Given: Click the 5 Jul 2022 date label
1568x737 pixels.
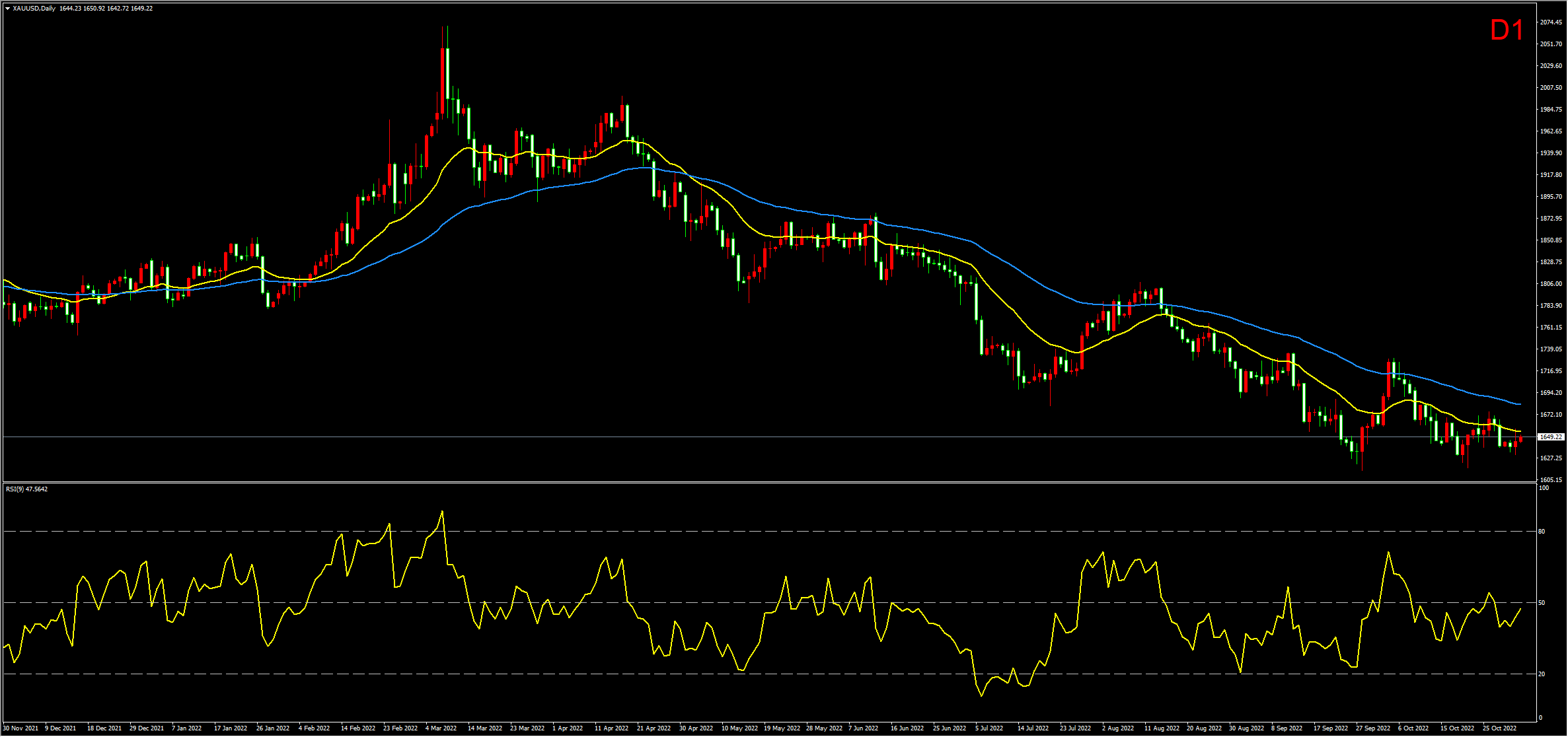Looking at the screenshot, I should [x=989, y=728].
